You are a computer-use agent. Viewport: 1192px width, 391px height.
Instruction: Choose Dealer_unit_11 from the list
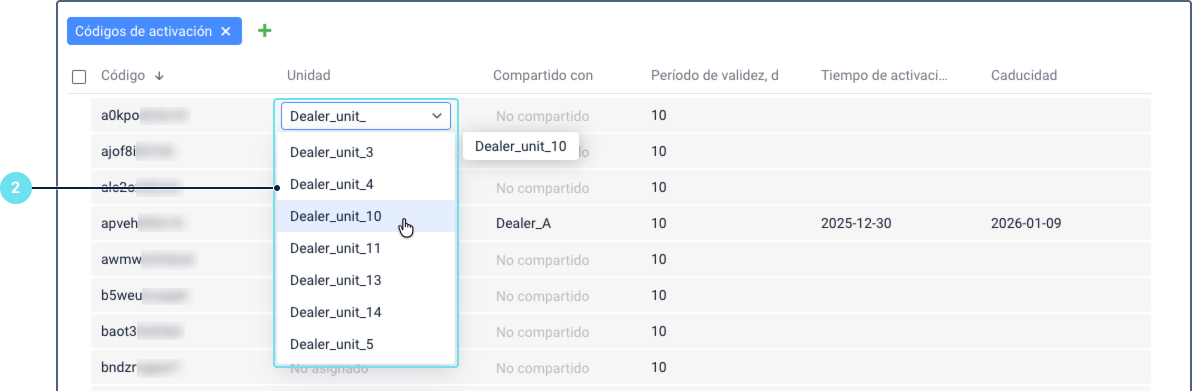(366, 248)
